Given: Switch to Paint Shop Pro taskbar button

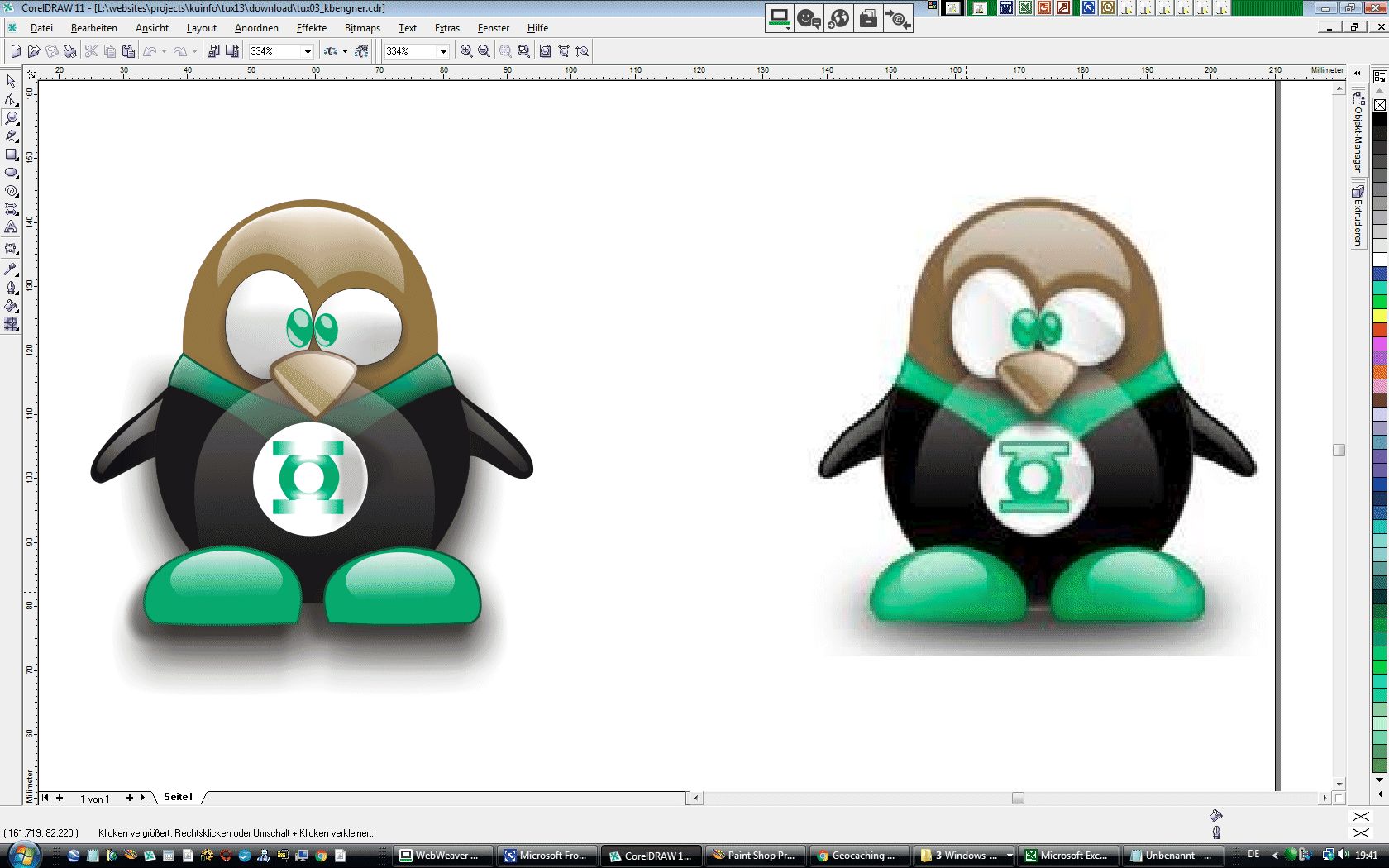Looking at the screenshot, I should click(x=754, y=856).
